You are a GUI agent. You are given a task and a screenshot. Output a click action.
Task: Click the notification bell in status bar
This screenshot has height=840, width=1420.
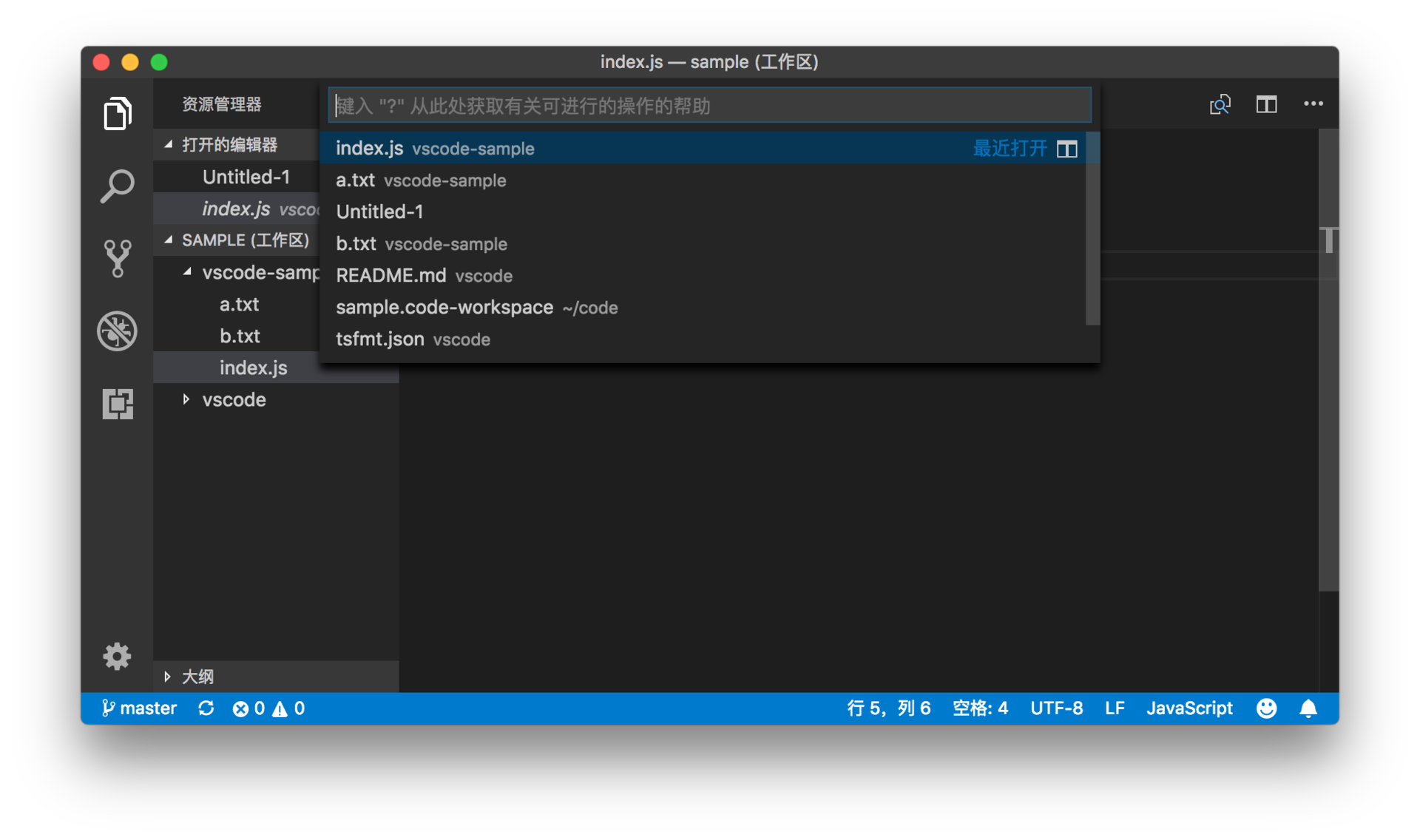(1308, 708)
